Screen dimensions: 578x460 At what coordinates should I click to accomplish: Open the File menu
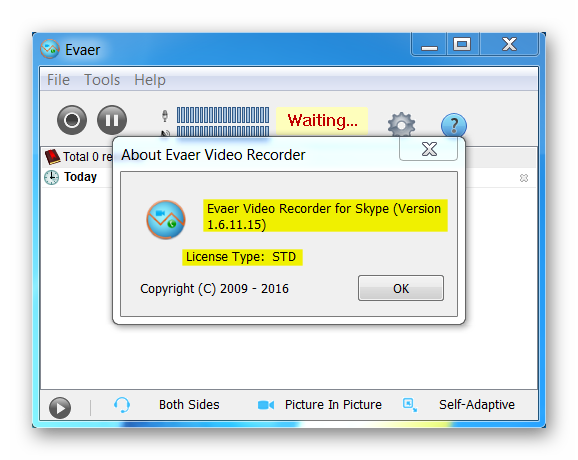pyautogui.click(x=58, y=80)
